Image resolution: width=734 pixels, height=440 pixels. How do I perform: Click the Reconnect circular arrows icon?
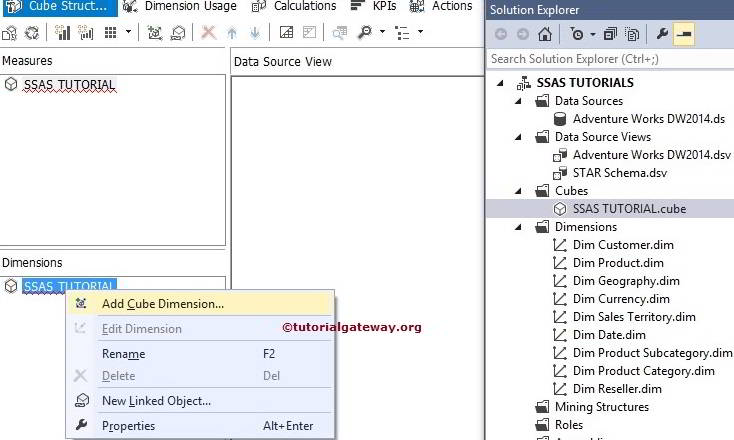click(32, 33)
